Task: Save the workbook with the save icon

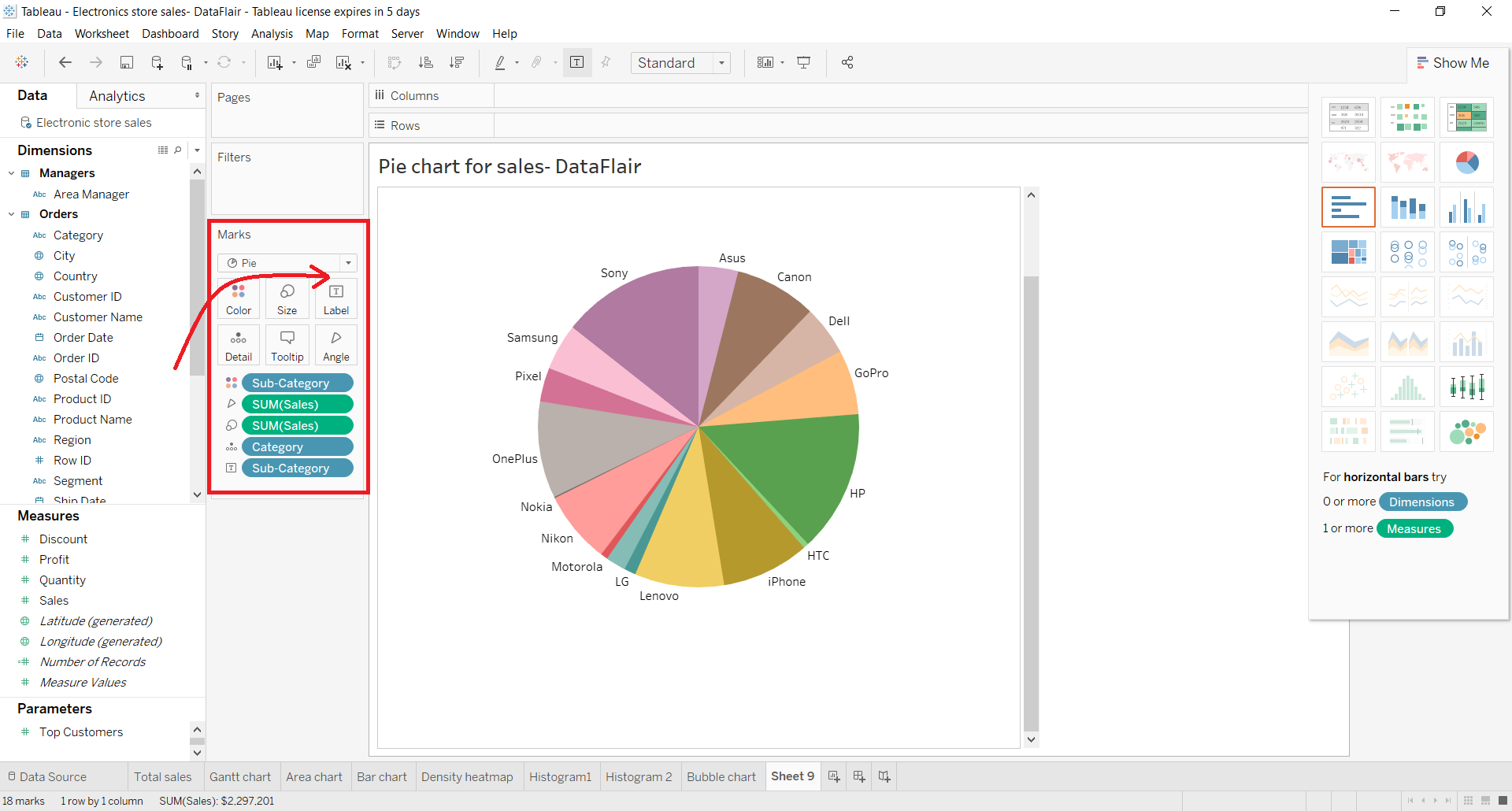Action: (x=126, y=62)
